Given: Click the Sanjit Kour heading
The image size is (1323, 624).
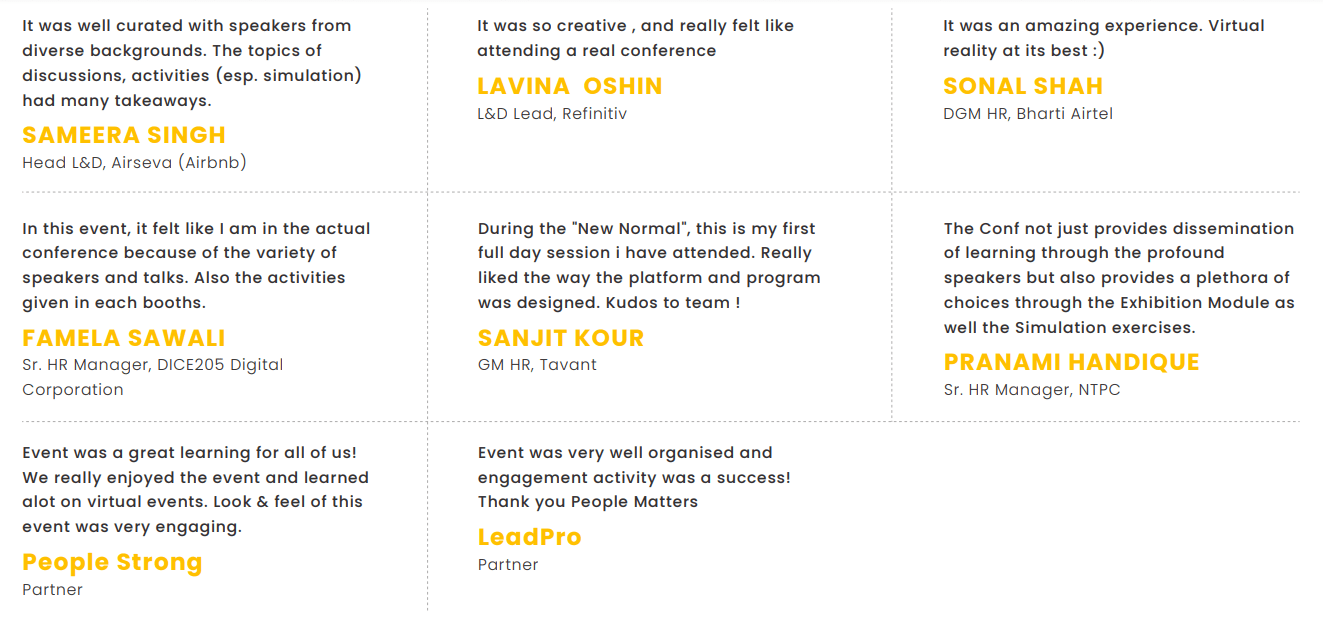Looking at the screenshot, I should tap(561, 338).
